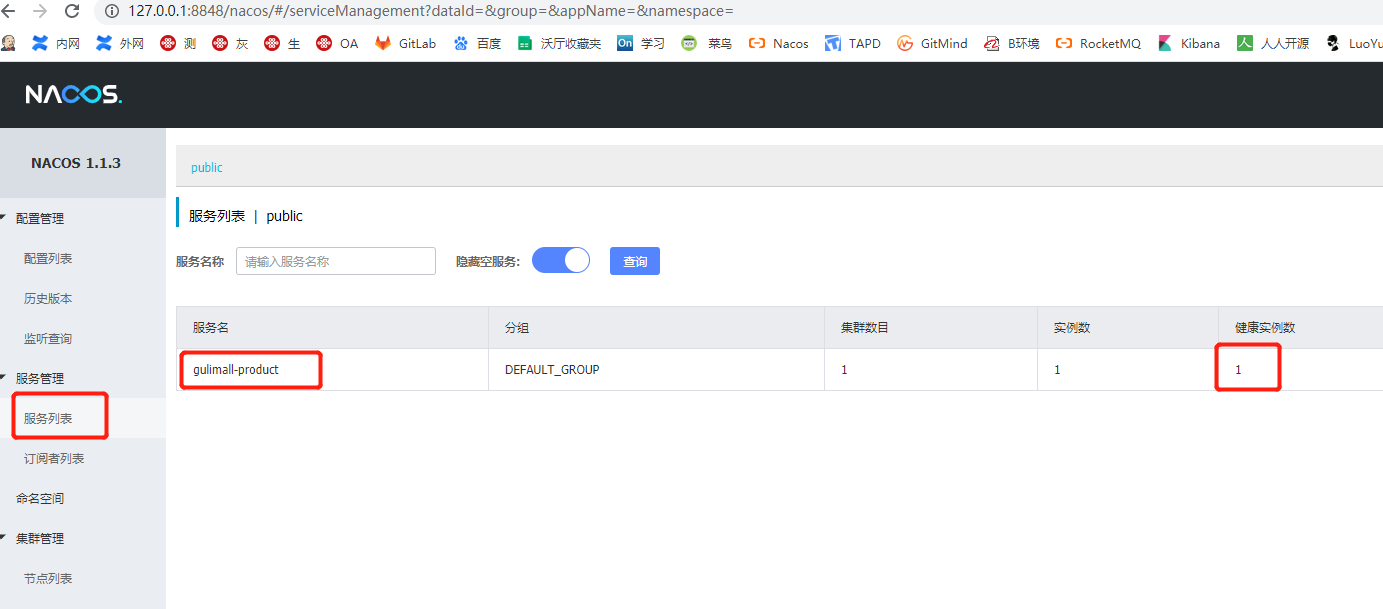
Task: Click the NACOS 1.1.3 version label
Action: 76,162
